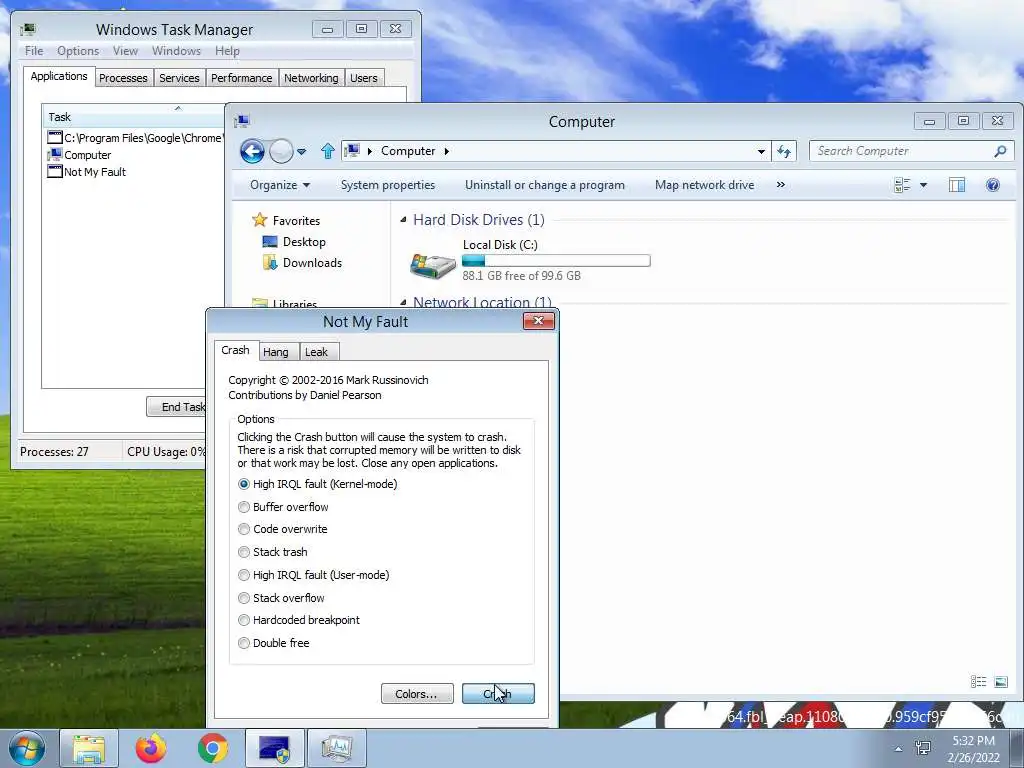Click the Colors... button
The image size is (1024, 768).
click(x=417, y=694)
